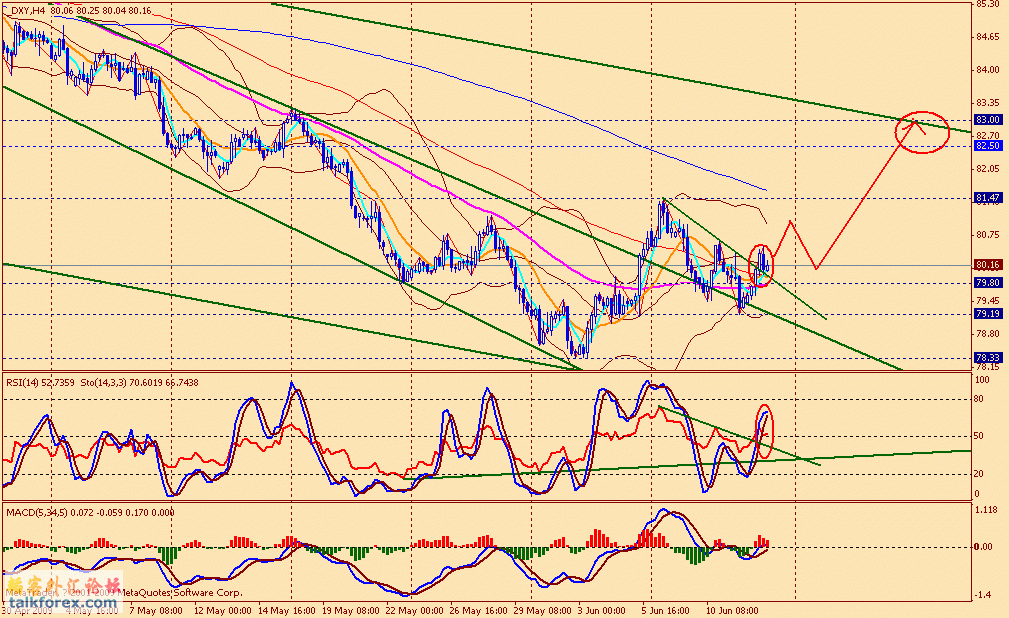
Task: Click the 5 Jun 16:00 date label
Action: click(666, 610)
